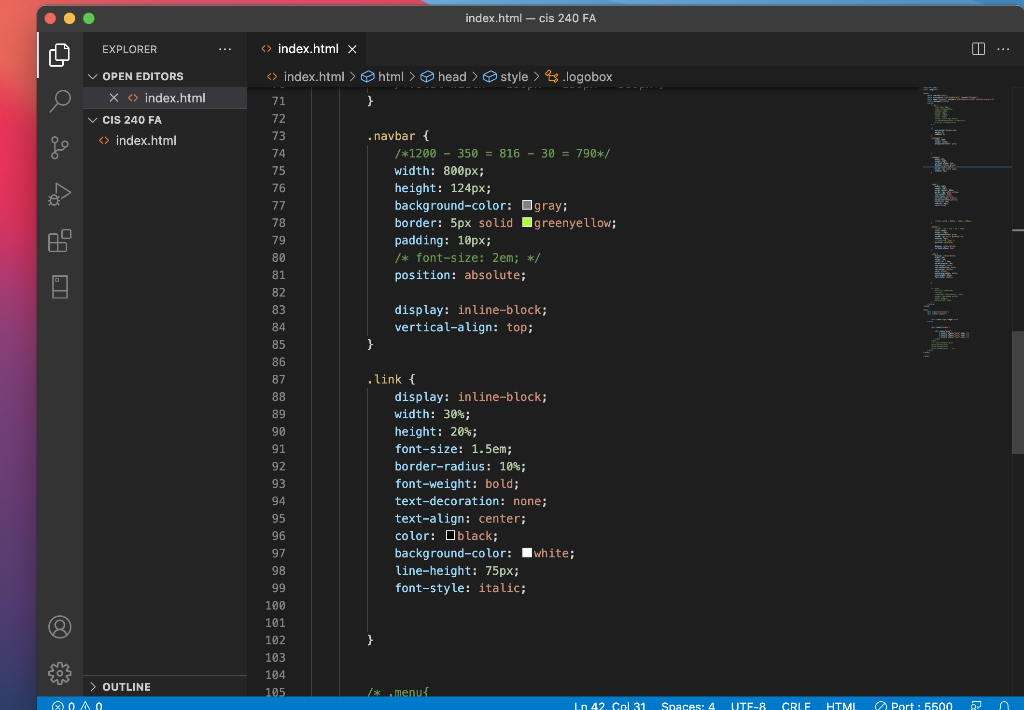
Task: Open the Manage settings gear
Action: tap(59, 673)
